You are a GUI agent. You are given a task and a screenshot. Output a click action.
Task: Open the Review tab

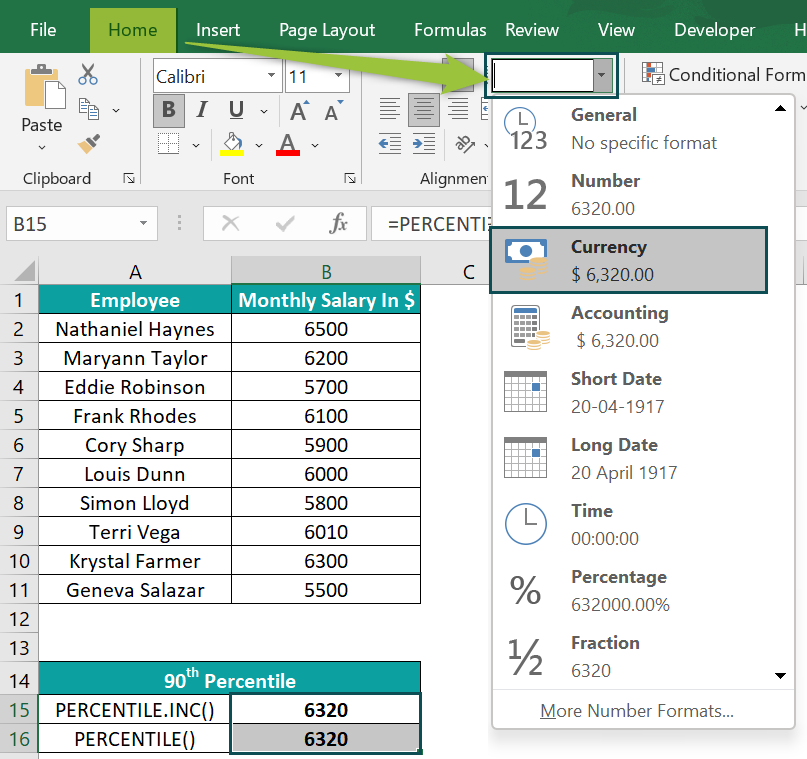tap(532, 30)
